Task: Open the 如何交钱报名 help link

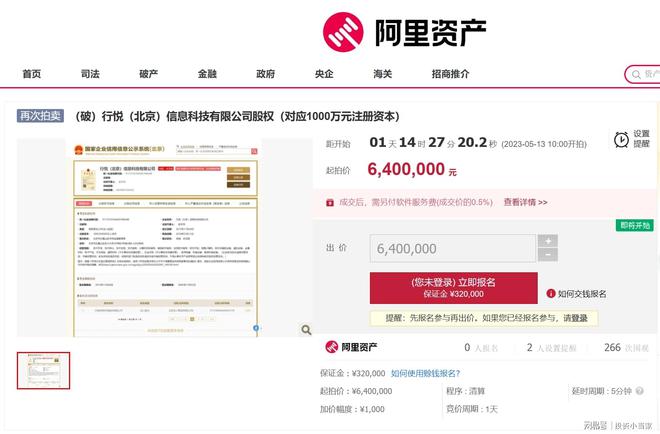Action: [582, 294]
